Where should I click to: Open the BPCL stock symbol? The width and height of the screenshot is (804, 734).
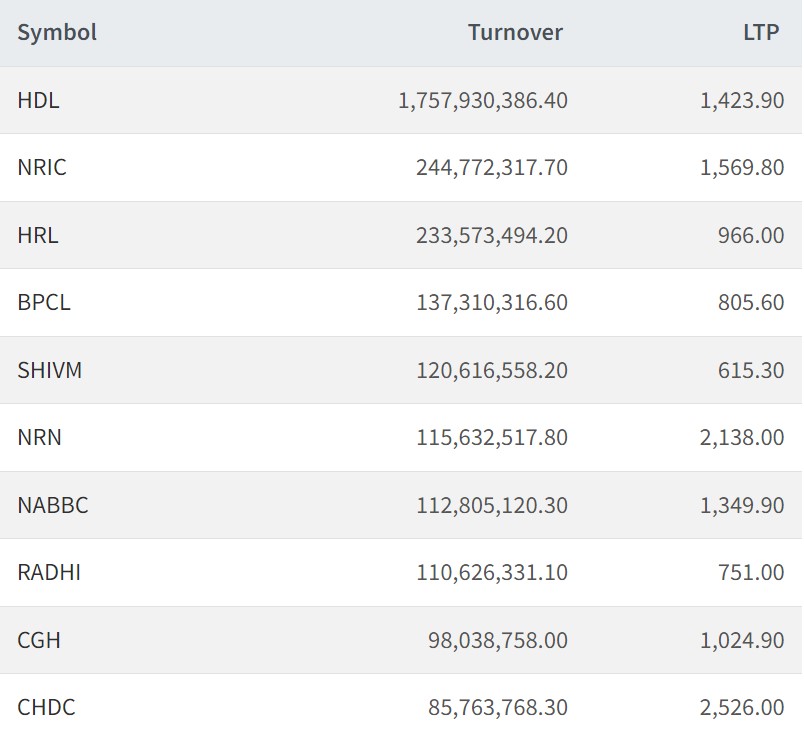[44, 302]
